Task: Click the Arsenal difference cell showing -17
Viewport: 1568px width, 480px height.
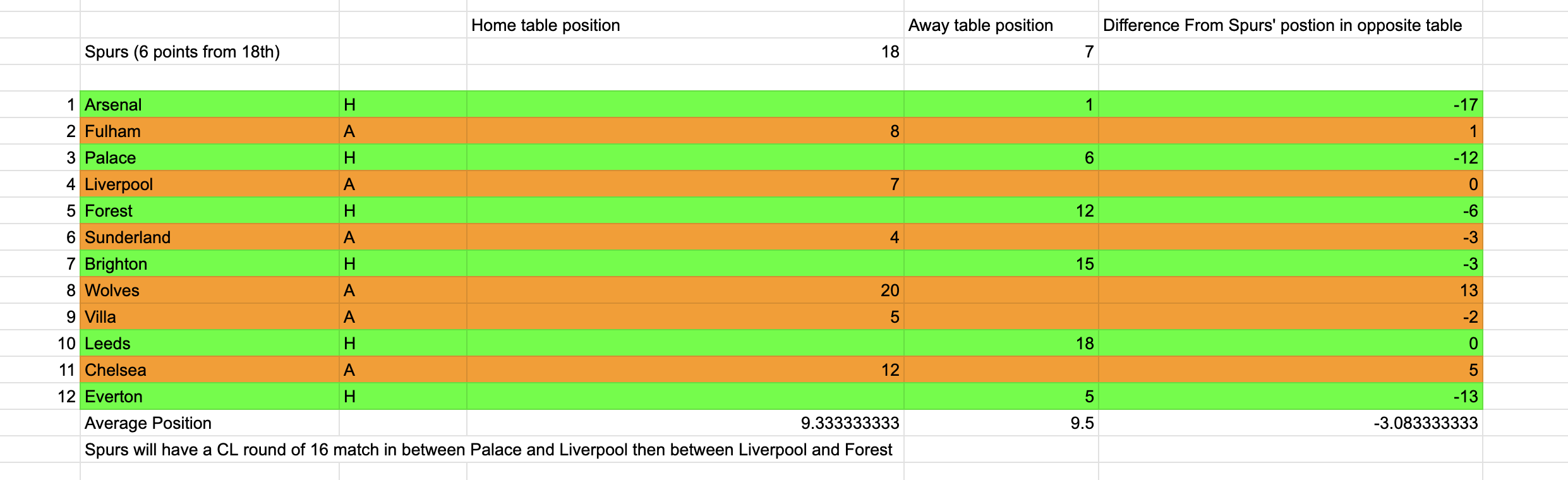Action: click(1291, 104)
